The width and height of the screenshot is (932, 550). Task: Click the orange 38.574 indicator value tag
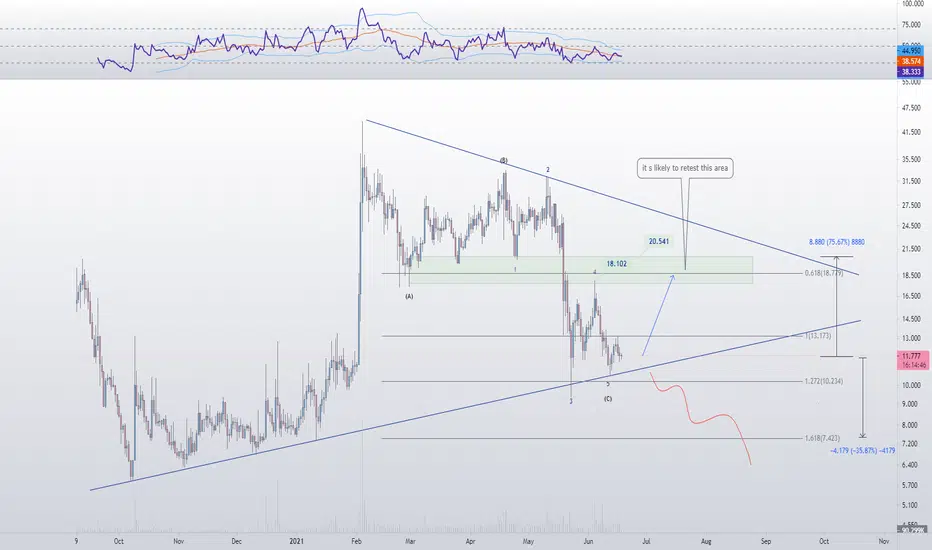(x=911, y=61)
